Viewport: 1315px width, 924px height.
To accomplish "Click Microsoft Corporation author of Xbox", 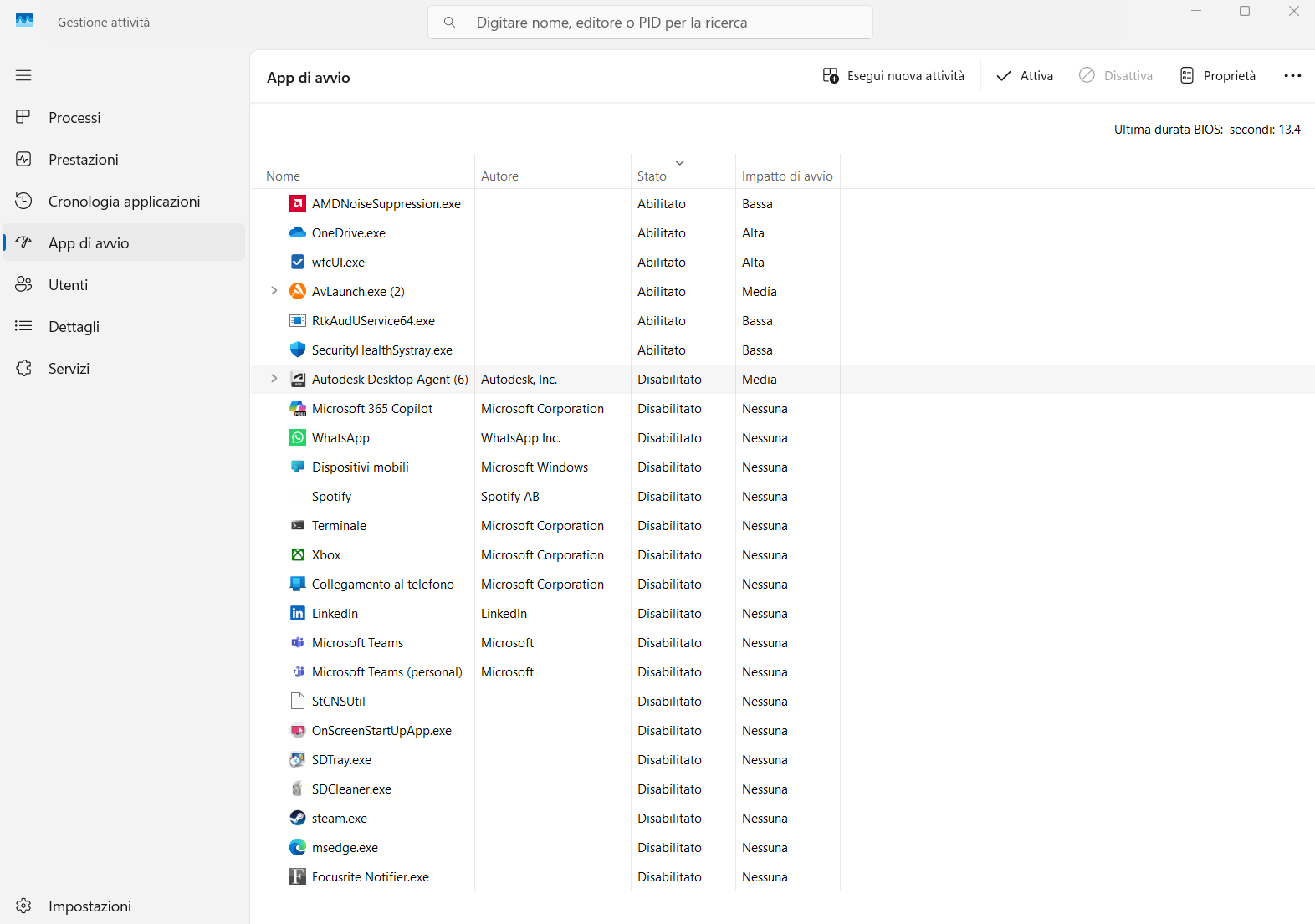I will [542, 555].
